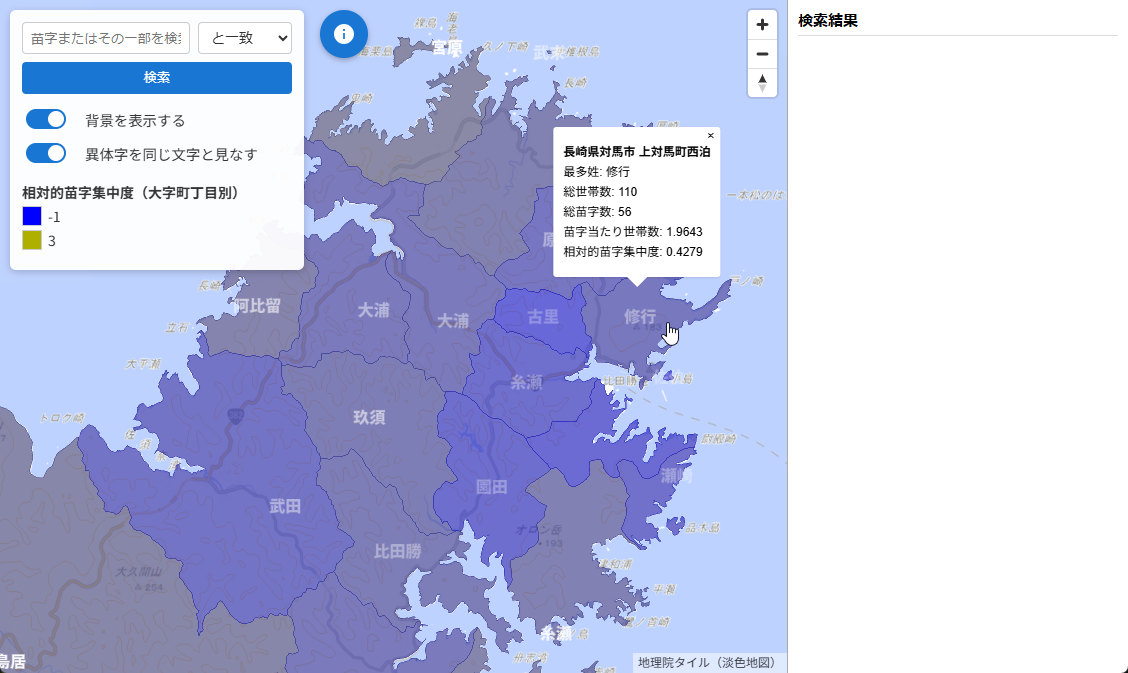The image size is (1128, 673).
Task: Select the 阿比留 map district
Action: click(x=257, y=306)
